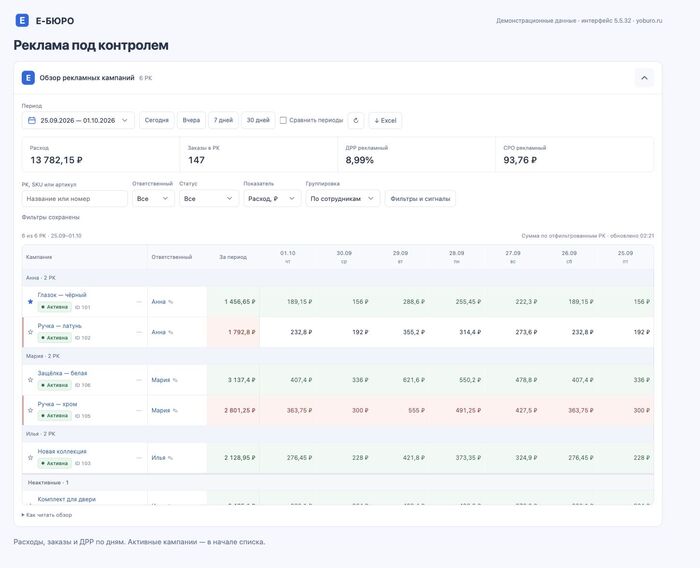Focus the Название или номер search field
The image size is (700, 568).
pyautogui.click(x=75, y=198)
